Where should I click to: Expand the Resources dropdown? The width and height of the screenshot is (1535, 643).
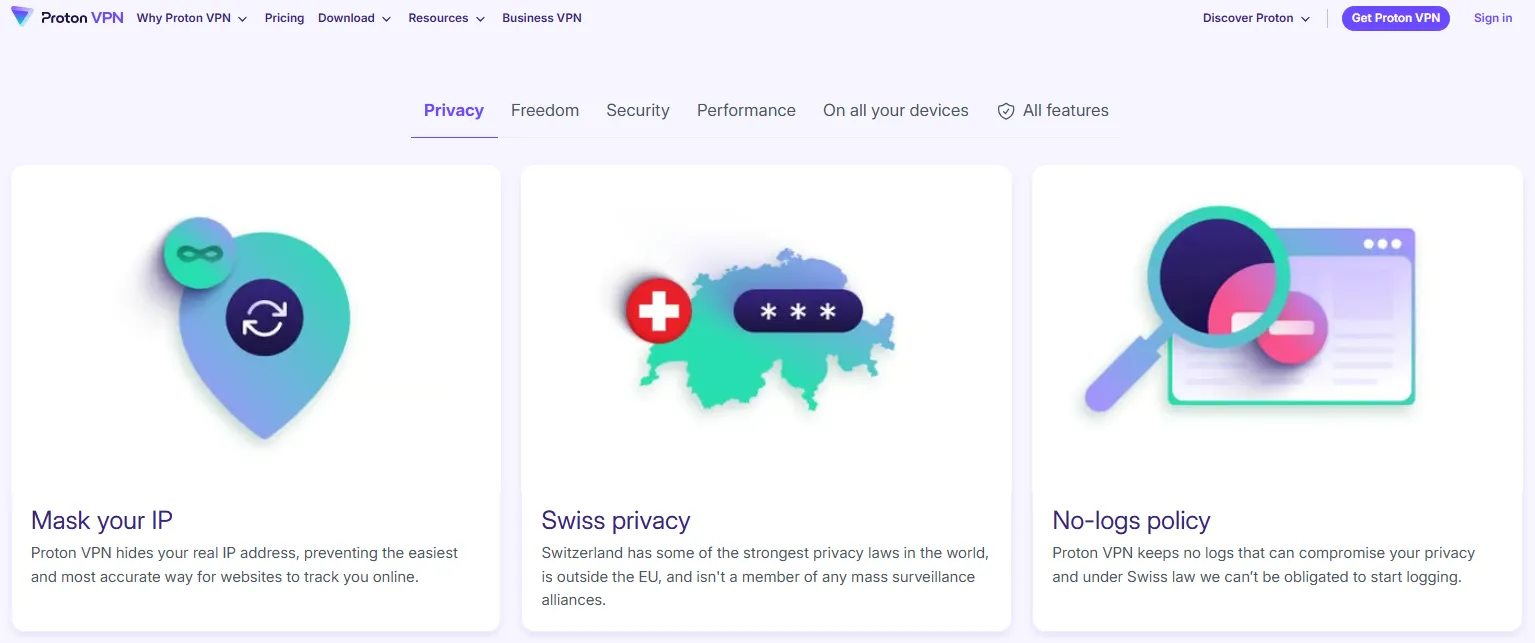446,18
